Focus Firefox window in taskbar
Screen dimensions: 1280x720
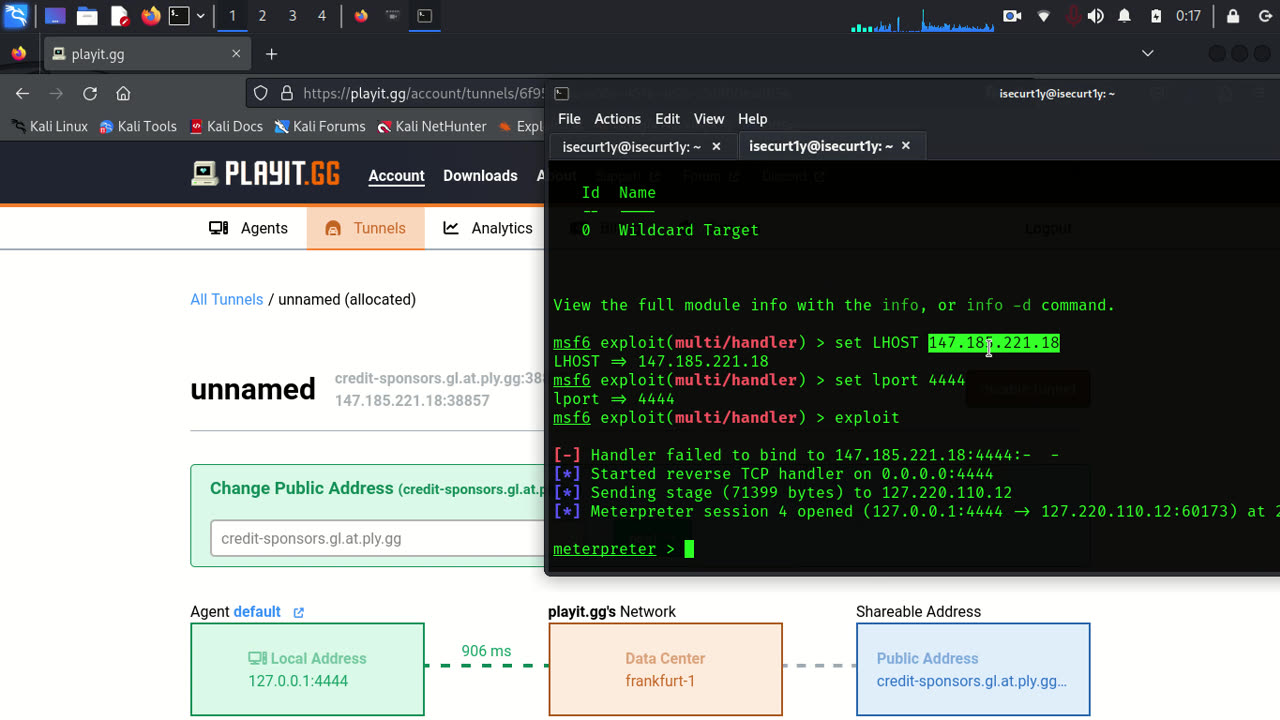361,16
